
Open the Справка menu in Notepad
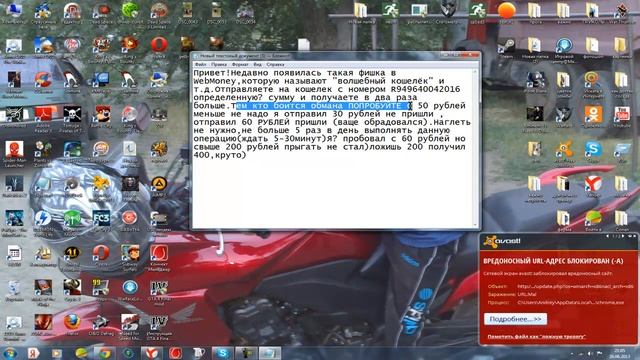tap(275, 64)
